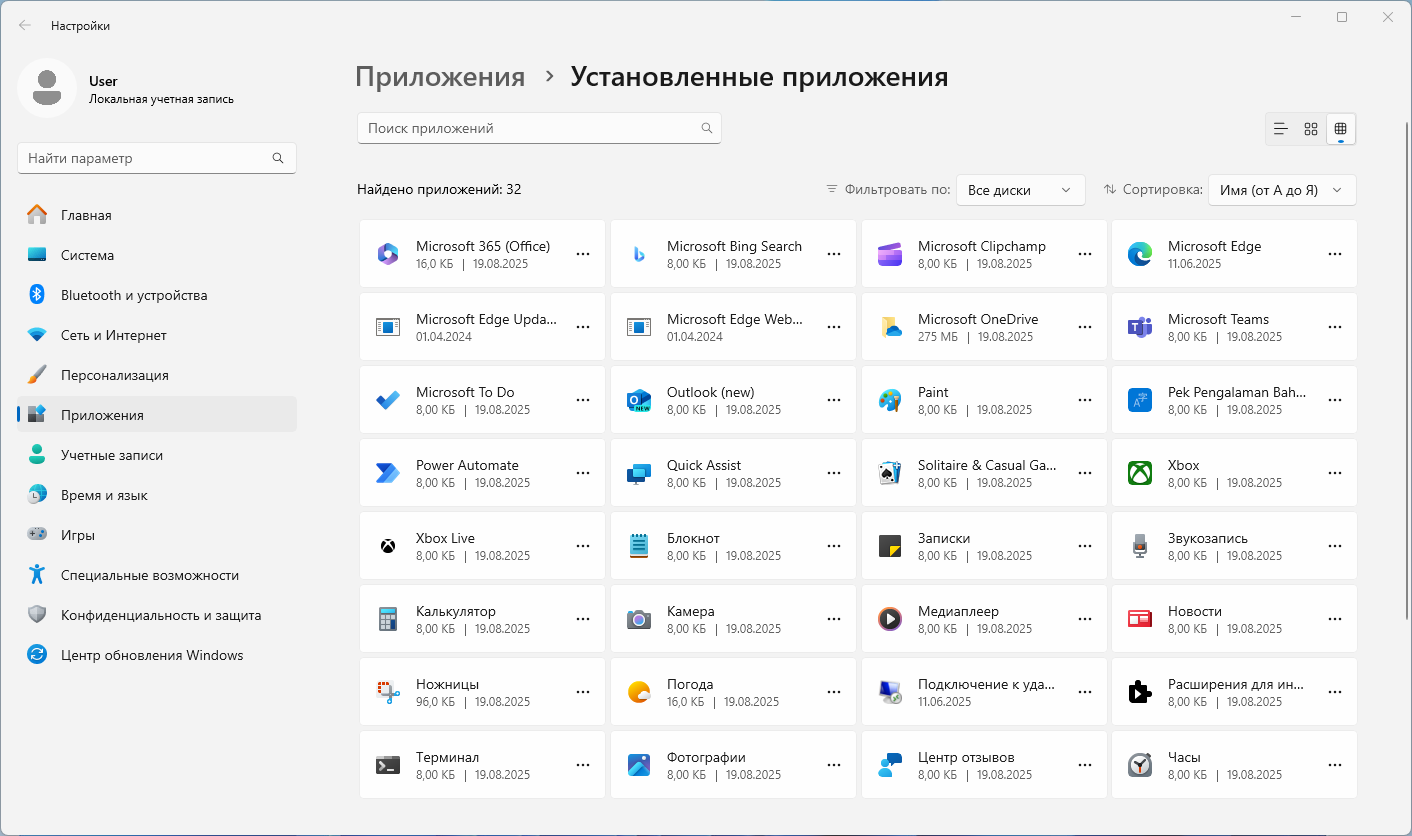1412x836 pixels.
Task: Click the Погода weather icon
Action: pos(639,692)
